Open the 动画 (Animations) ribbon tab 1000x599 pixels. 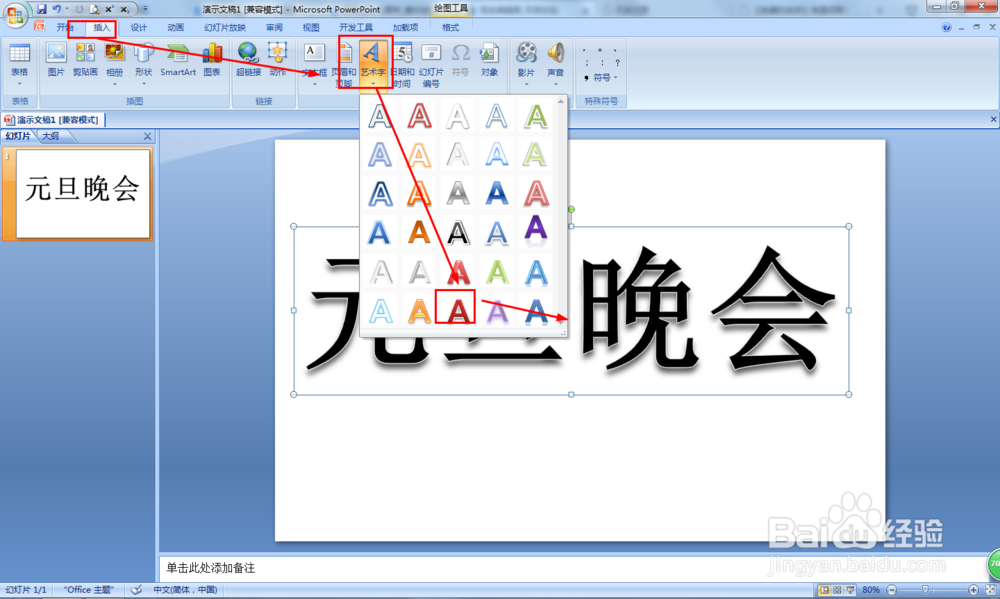[x=175, y=27]
